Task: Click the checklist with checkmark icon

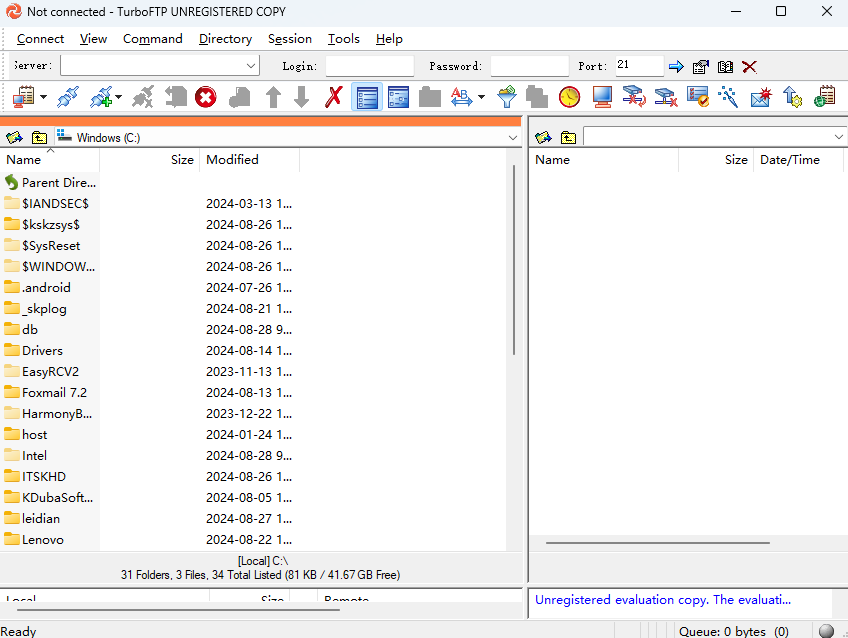Action: point(698,97)
